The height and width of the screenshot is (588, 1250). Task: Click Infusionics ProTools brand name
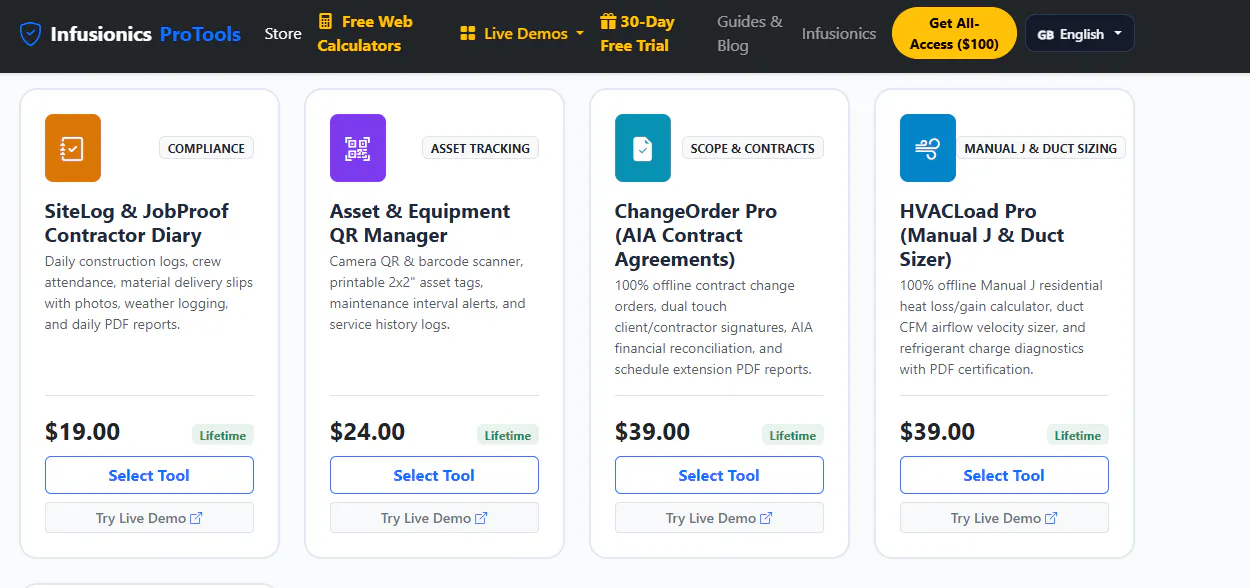[148, 34]
